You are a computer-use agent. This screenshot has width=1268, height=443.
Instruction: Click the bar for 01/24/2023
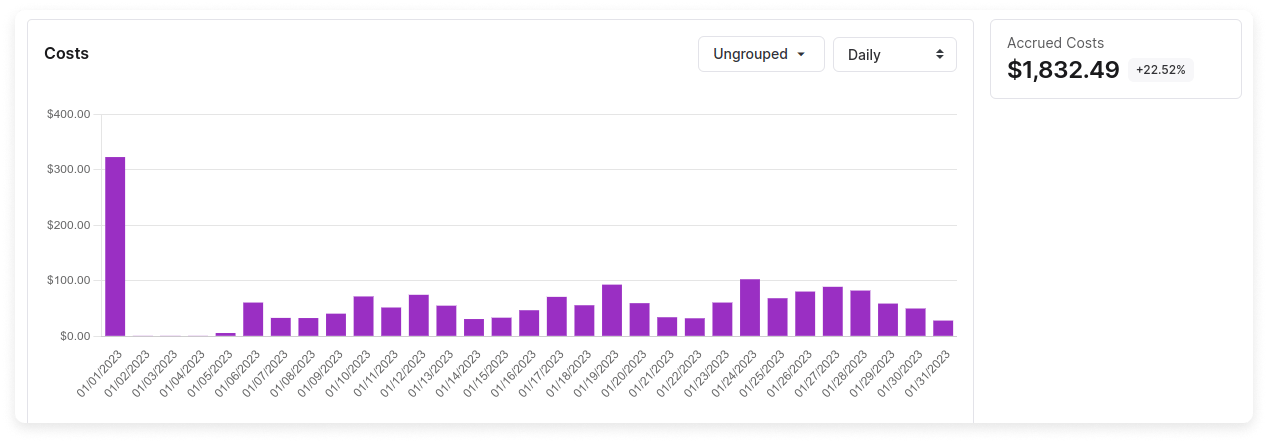750,308
